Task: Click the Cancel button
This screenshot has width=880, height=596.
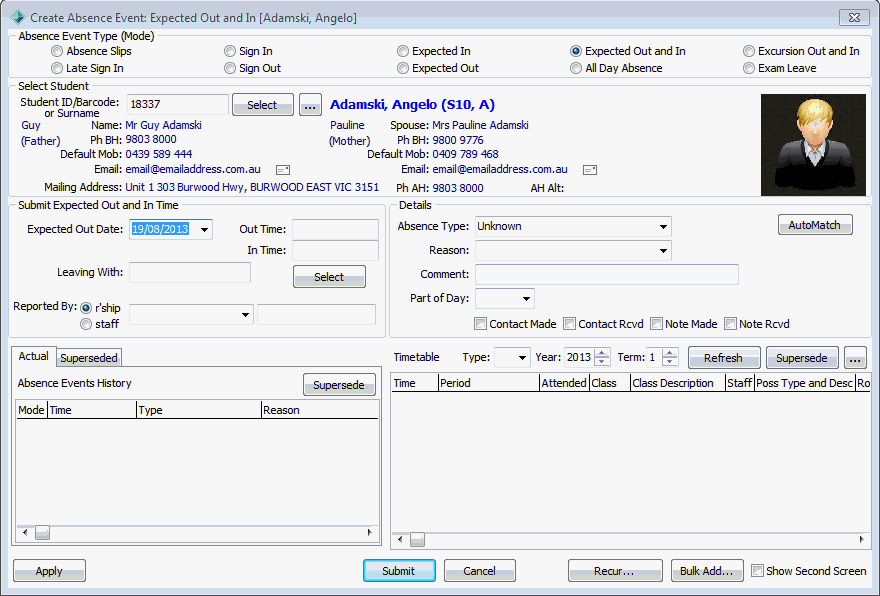Action: point(480,571)
